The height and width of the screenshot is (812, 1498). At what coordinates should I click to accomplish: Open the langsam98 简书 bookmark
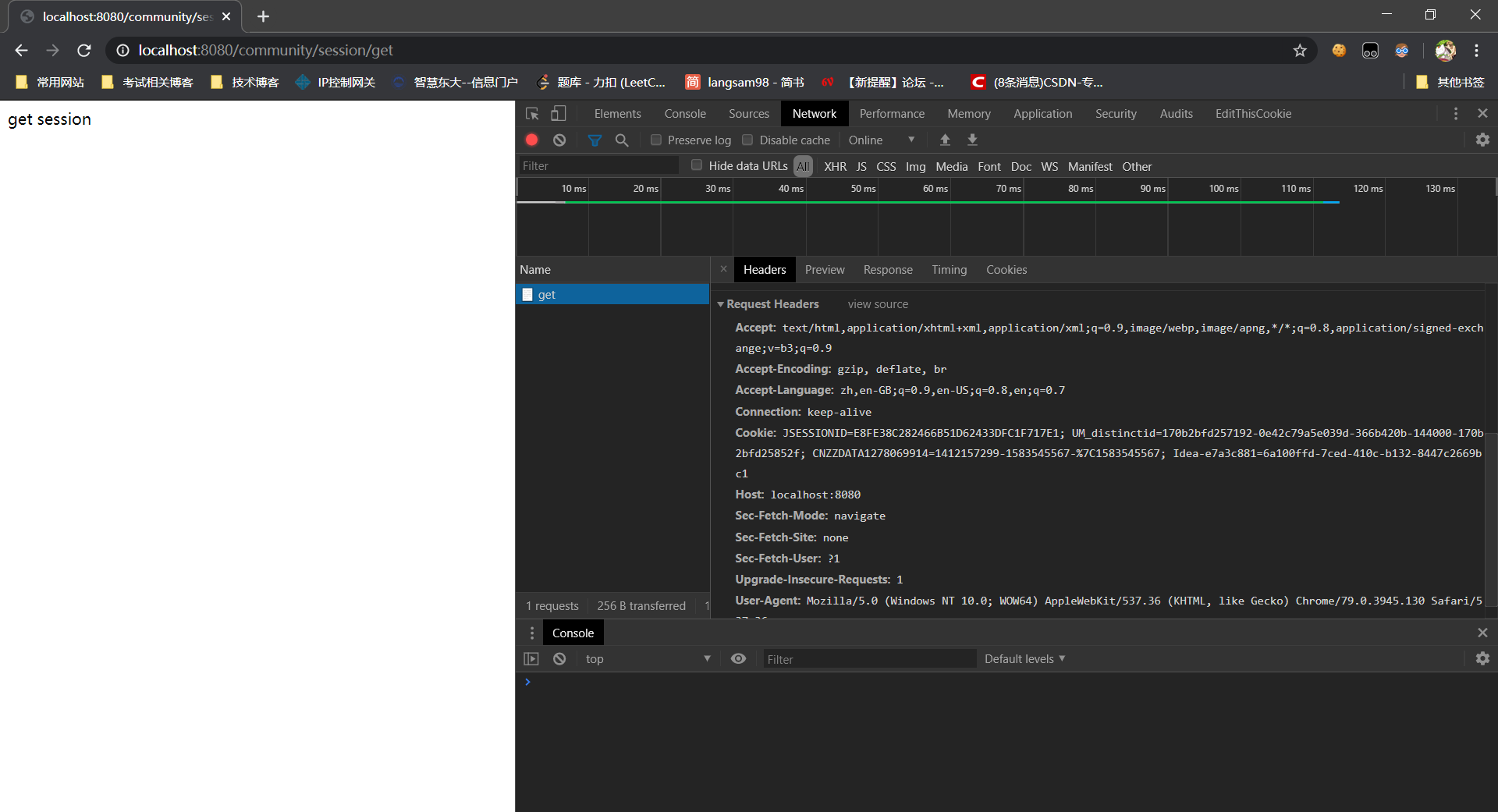tap(745, 82)
